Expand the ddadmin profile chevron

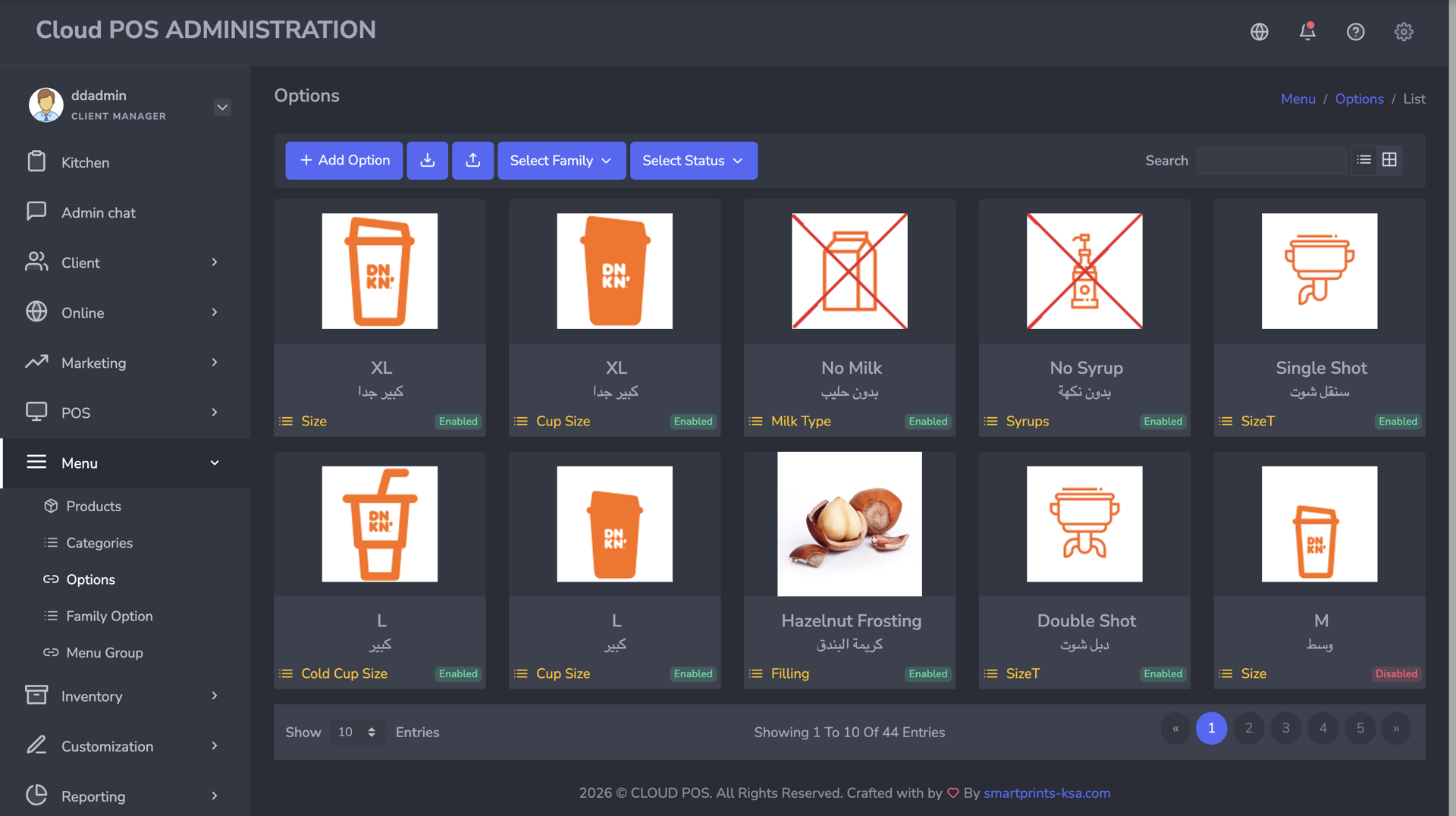[x=222, y=107]
